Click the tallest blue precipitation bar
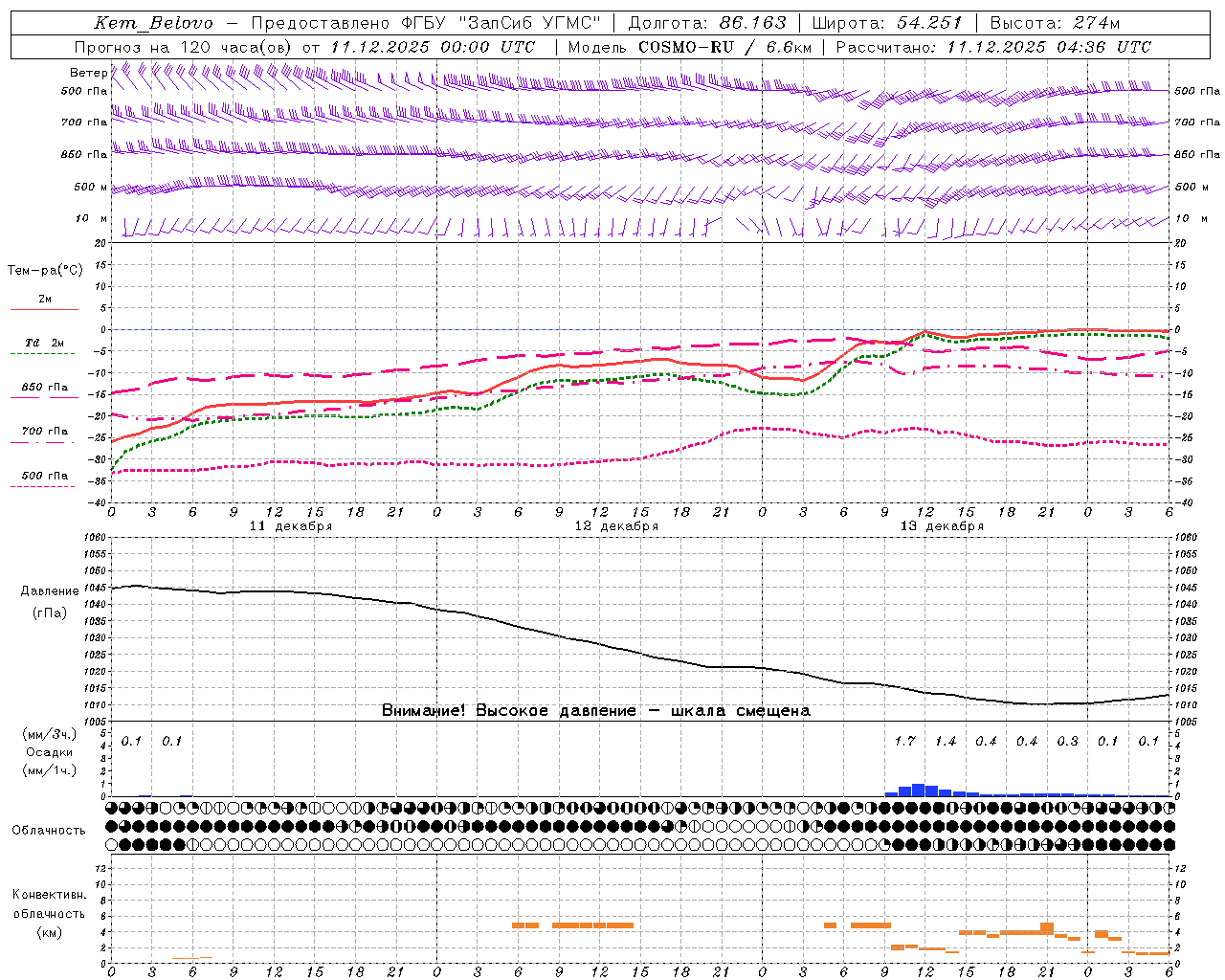Image resolution: width=1225 pixels, height=980 pixels. tap(919, 791)
